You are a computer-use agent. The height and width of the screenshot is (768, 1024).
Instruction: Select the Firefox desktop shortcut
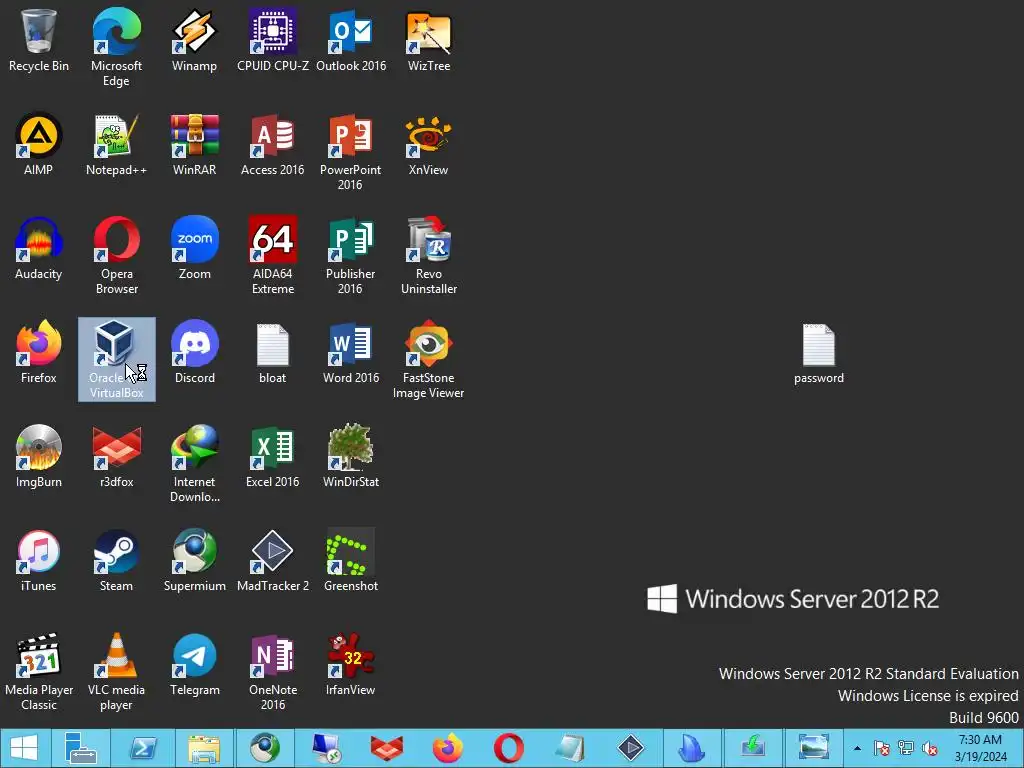click(x=39, y=352)
